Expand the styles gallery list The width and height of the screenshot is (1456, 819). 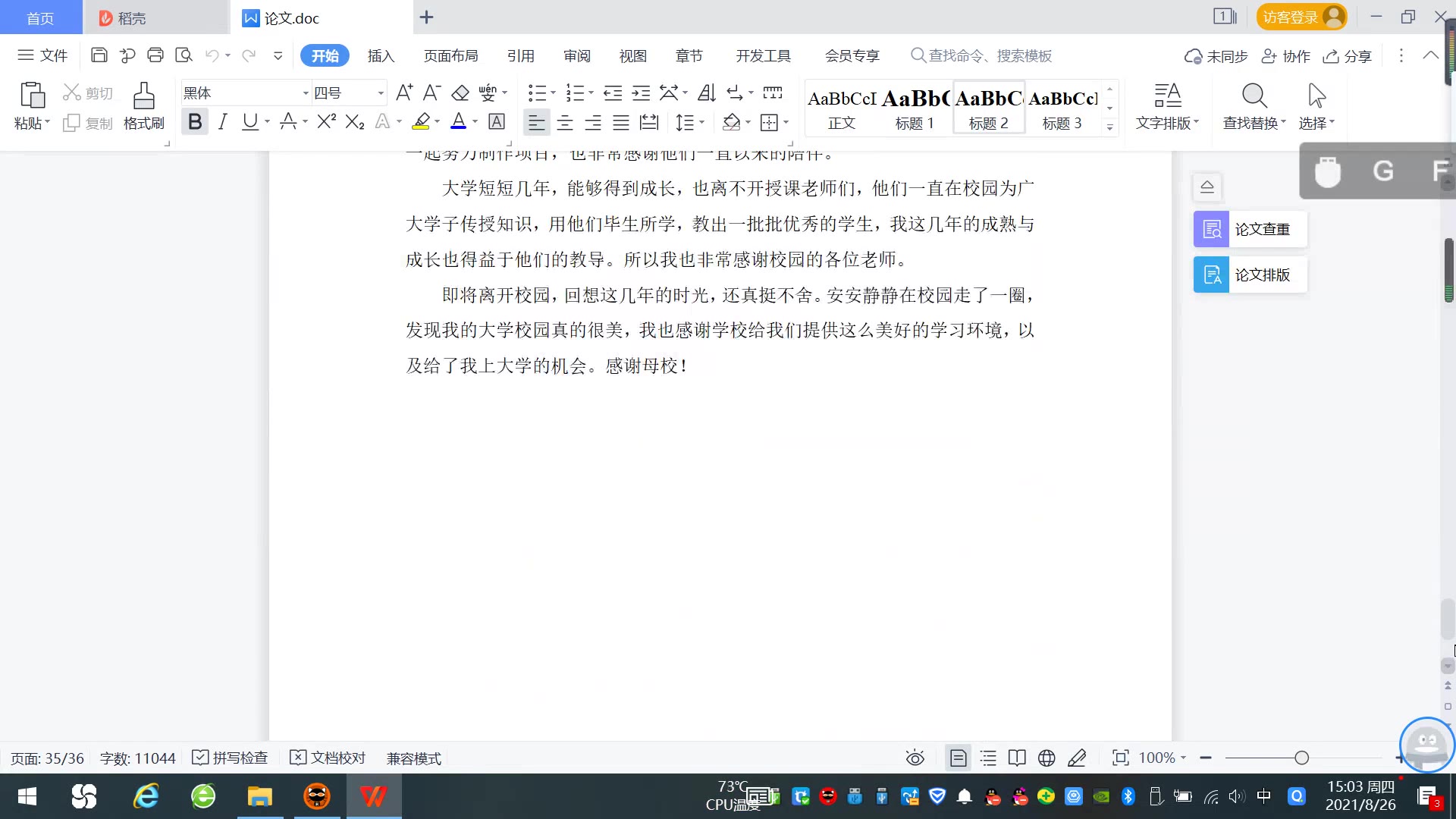click(x=1109, y=127)
